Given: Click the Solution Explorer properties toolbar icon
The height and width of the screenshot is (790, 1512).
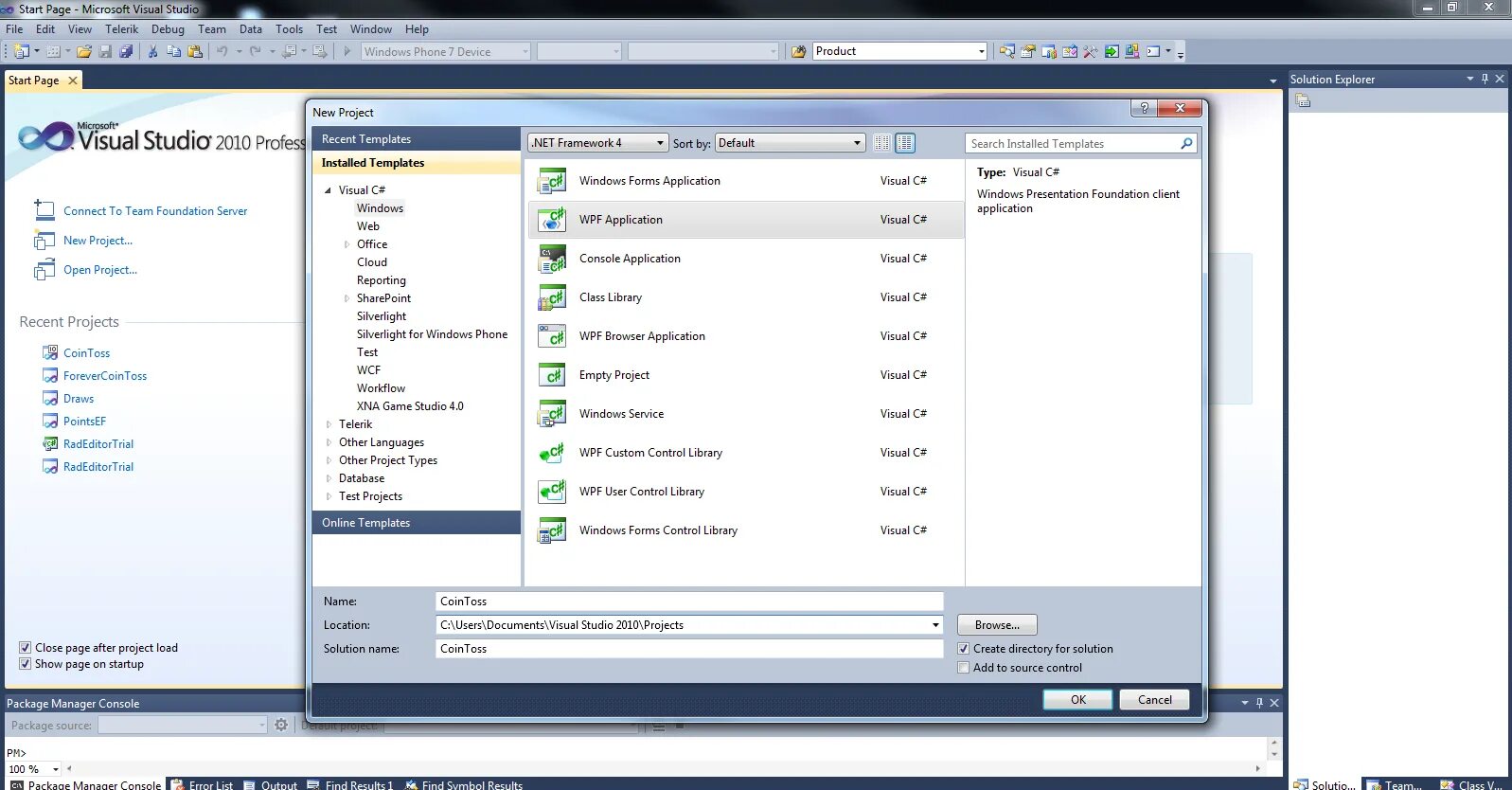Looking at the screenshot, I should click(1304, 100).
